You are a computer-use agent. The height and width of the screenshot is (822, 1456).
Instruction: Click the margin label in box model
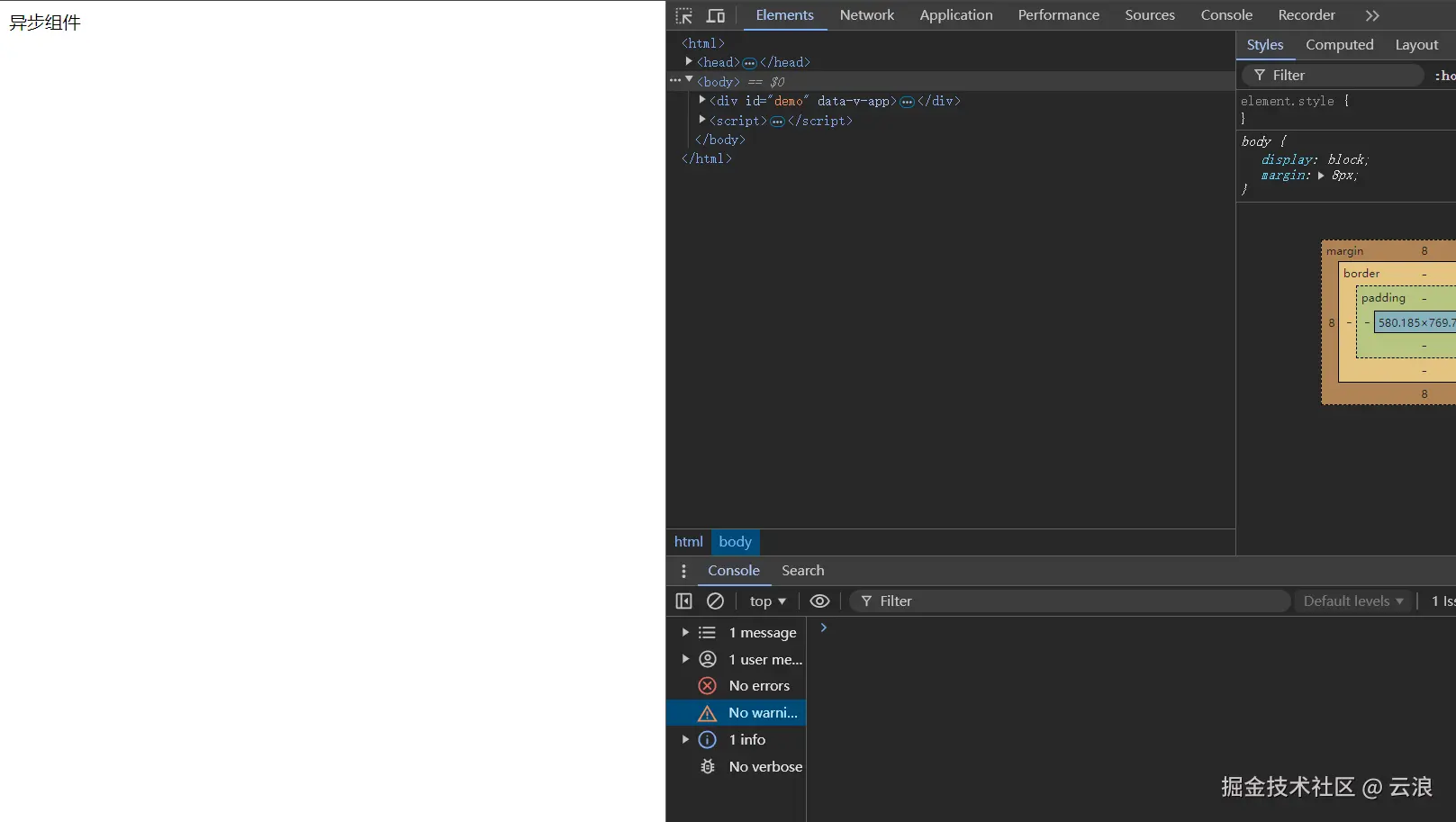click(x=1345, y=251)
